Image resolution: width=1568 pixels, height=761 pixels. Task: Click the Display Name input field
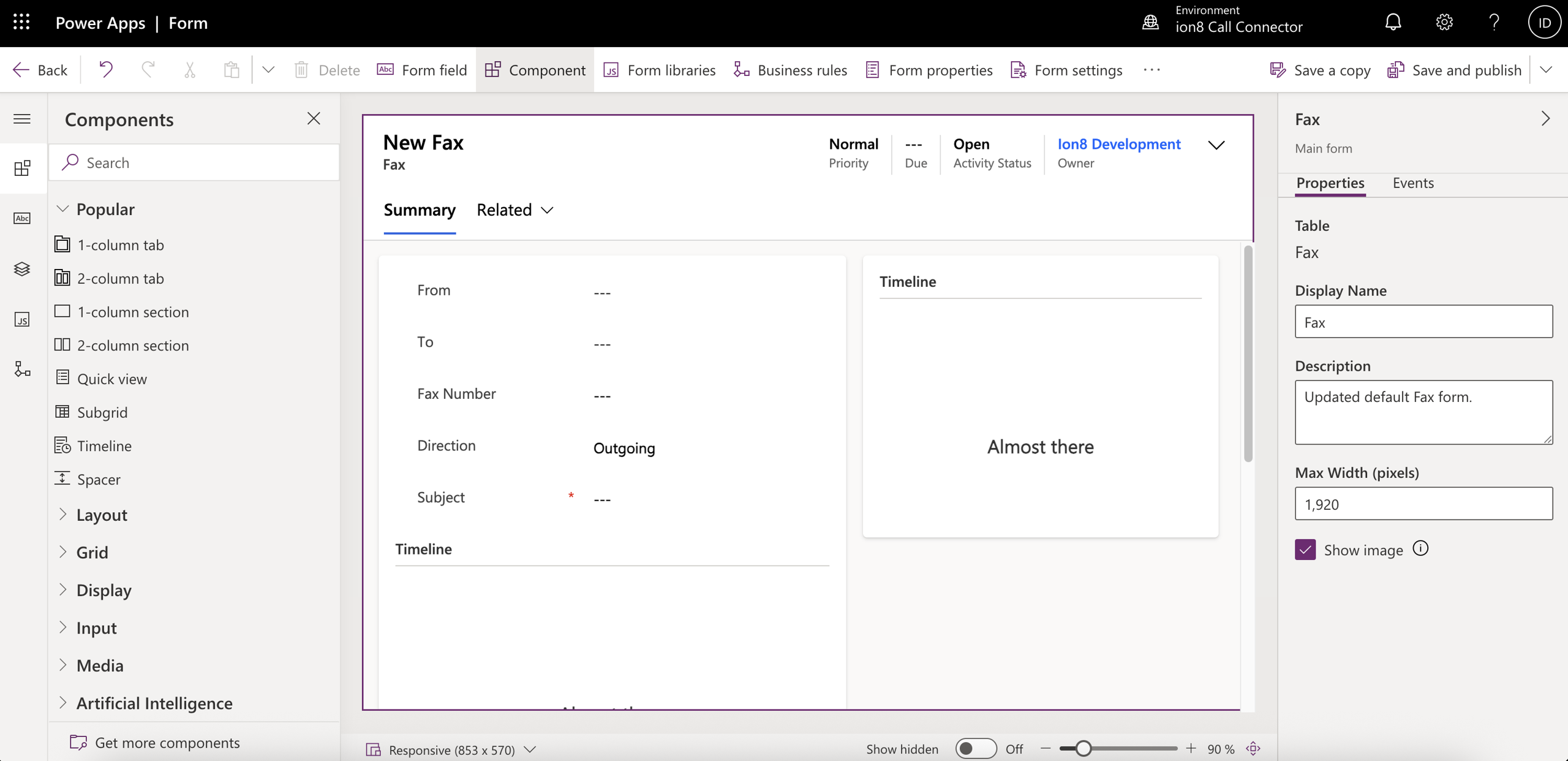pyautogui.click(x=1423, y=322)
